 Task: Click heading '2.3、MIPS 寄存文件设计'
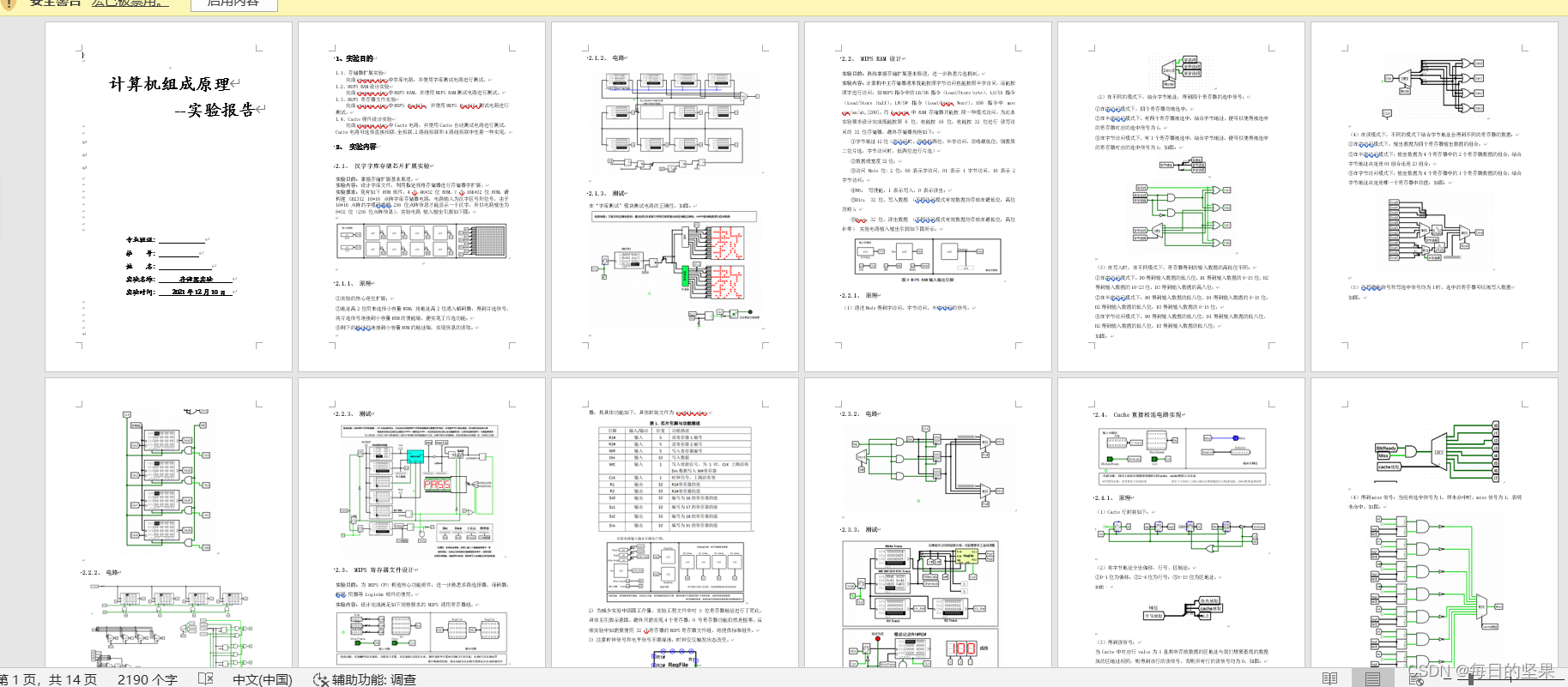coord(376,569)
